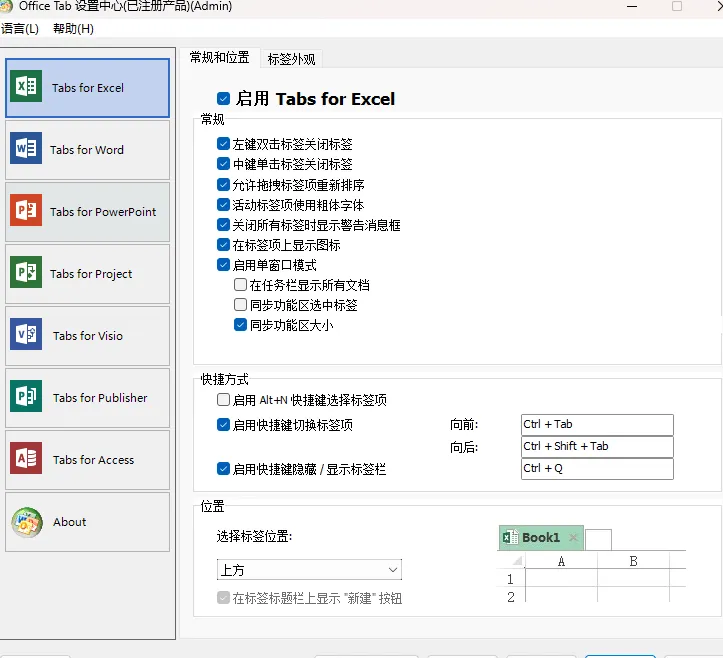Enable 在任务栏显示所有文档 checkbox
This screenshot has height=658, width=723.
240,285
